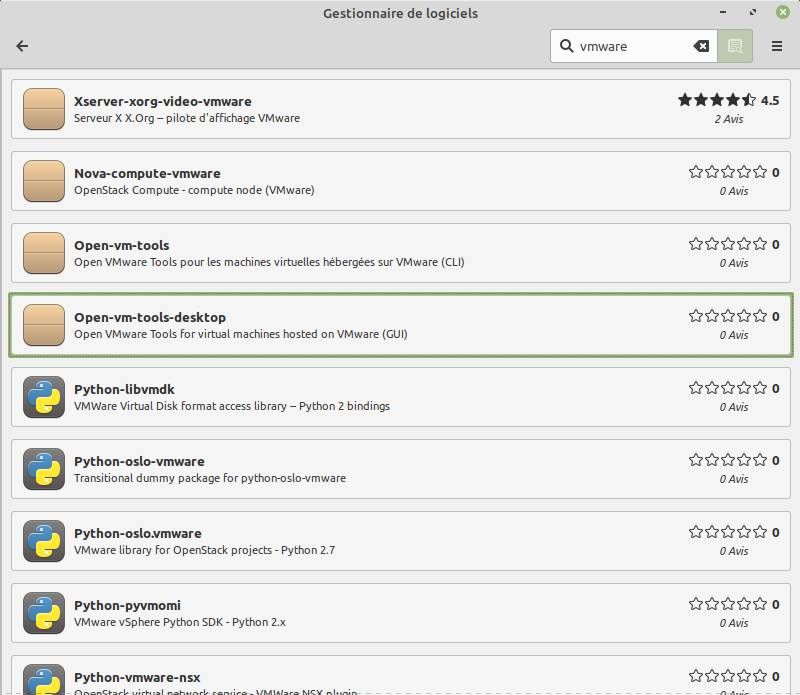
Task: Click the Open-vm-tools-desktop package icon
Action: (x=44, y=325)
